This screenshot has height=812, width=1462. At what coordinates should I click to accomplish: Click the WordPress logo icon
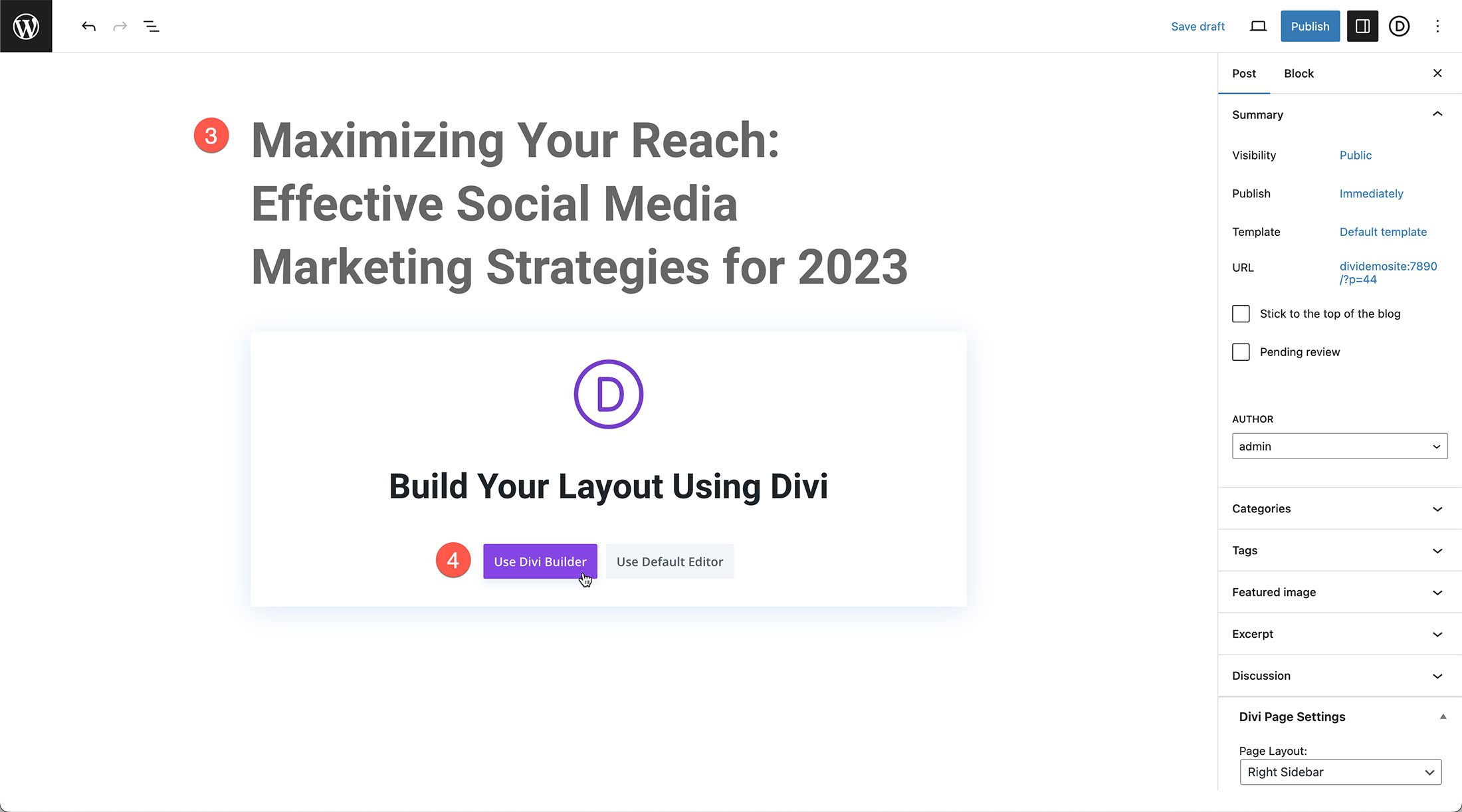tap(26, 26)
